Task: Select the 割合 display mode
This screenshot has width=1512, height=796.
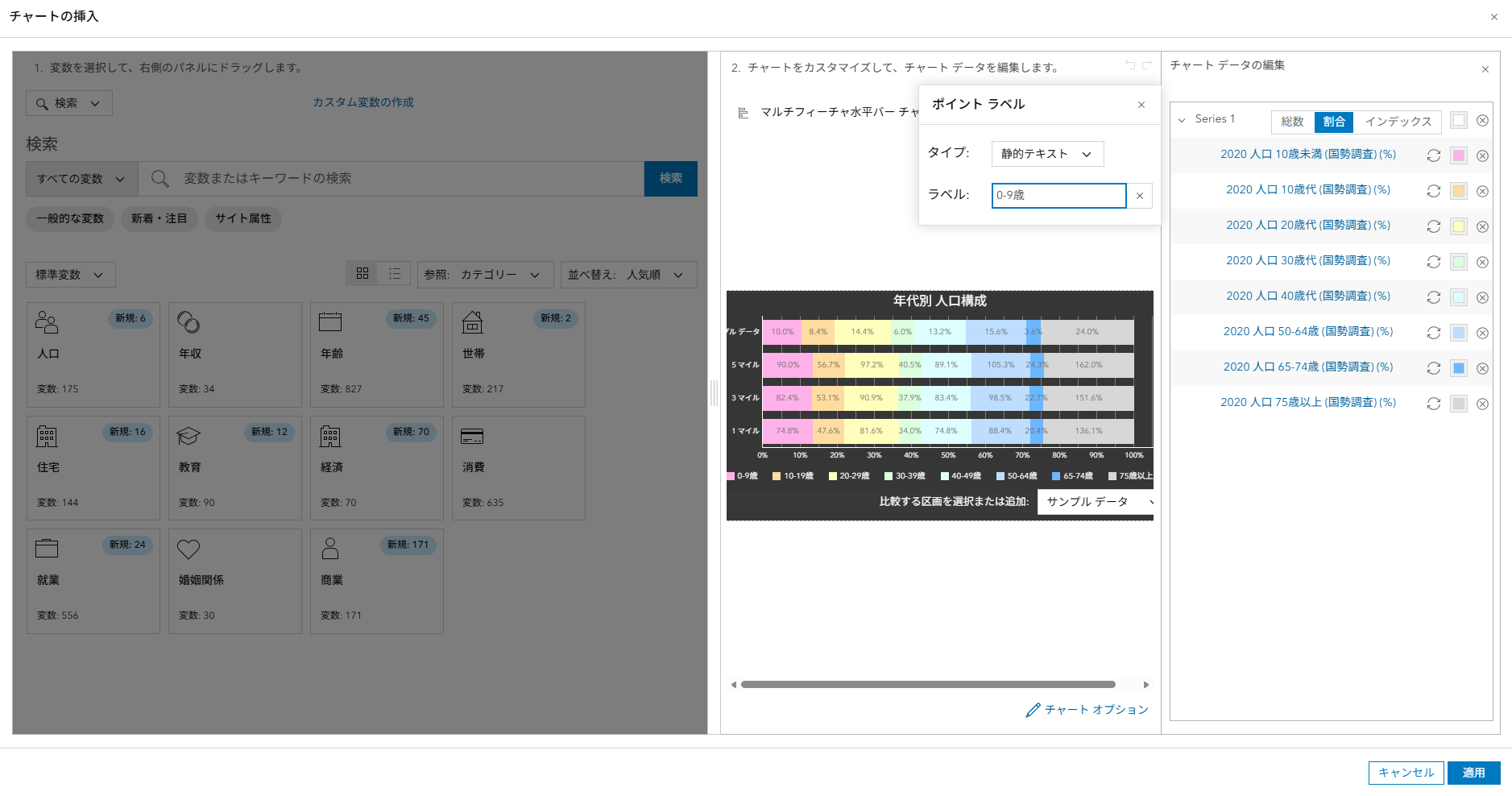Action: pyautogui.click(x=1334, y=122)
